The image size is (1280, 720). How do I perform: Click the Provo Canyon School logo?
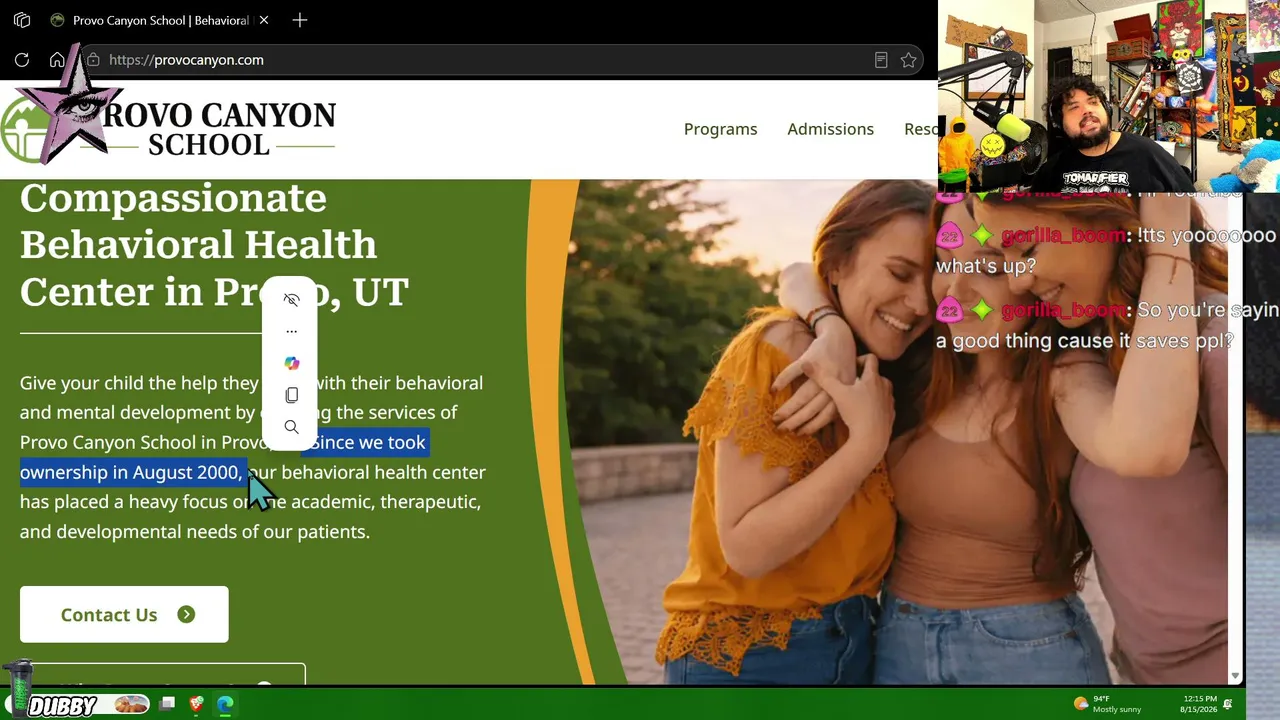pyautogui.click(x=168, y=128)
